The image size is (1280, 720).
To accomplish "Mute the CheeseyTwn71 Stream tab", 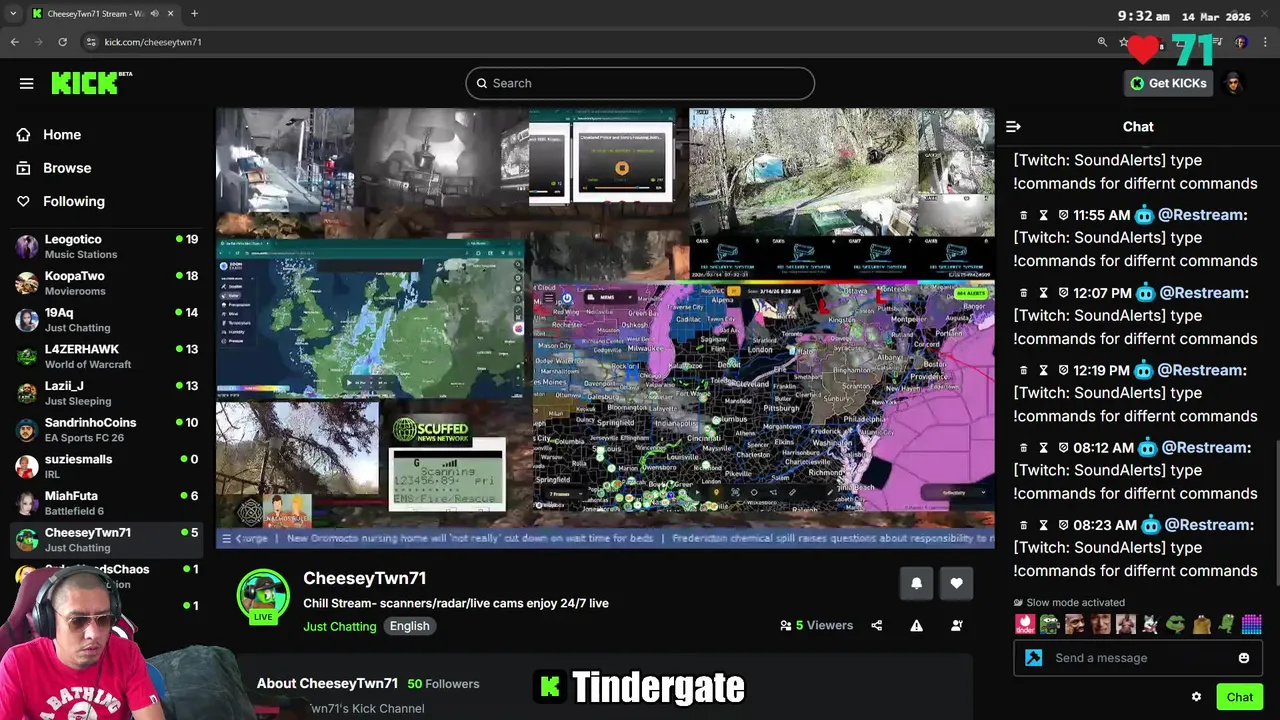I will tap(153, 14).
